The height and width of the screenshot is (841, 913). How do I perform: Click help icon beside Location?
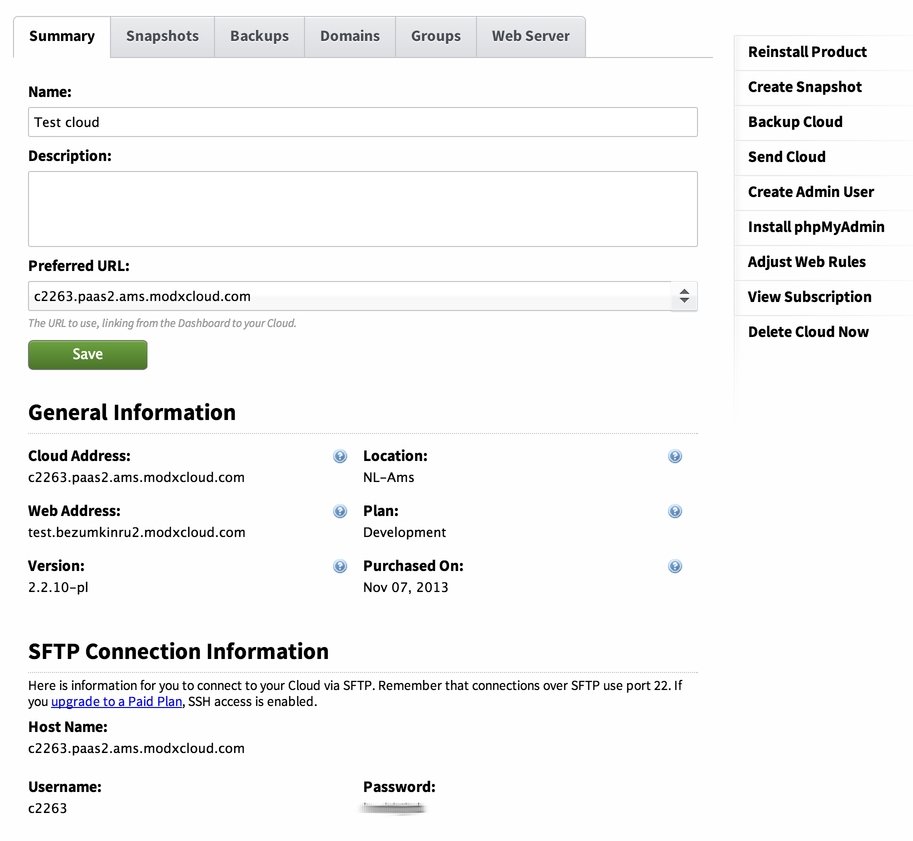675,457
